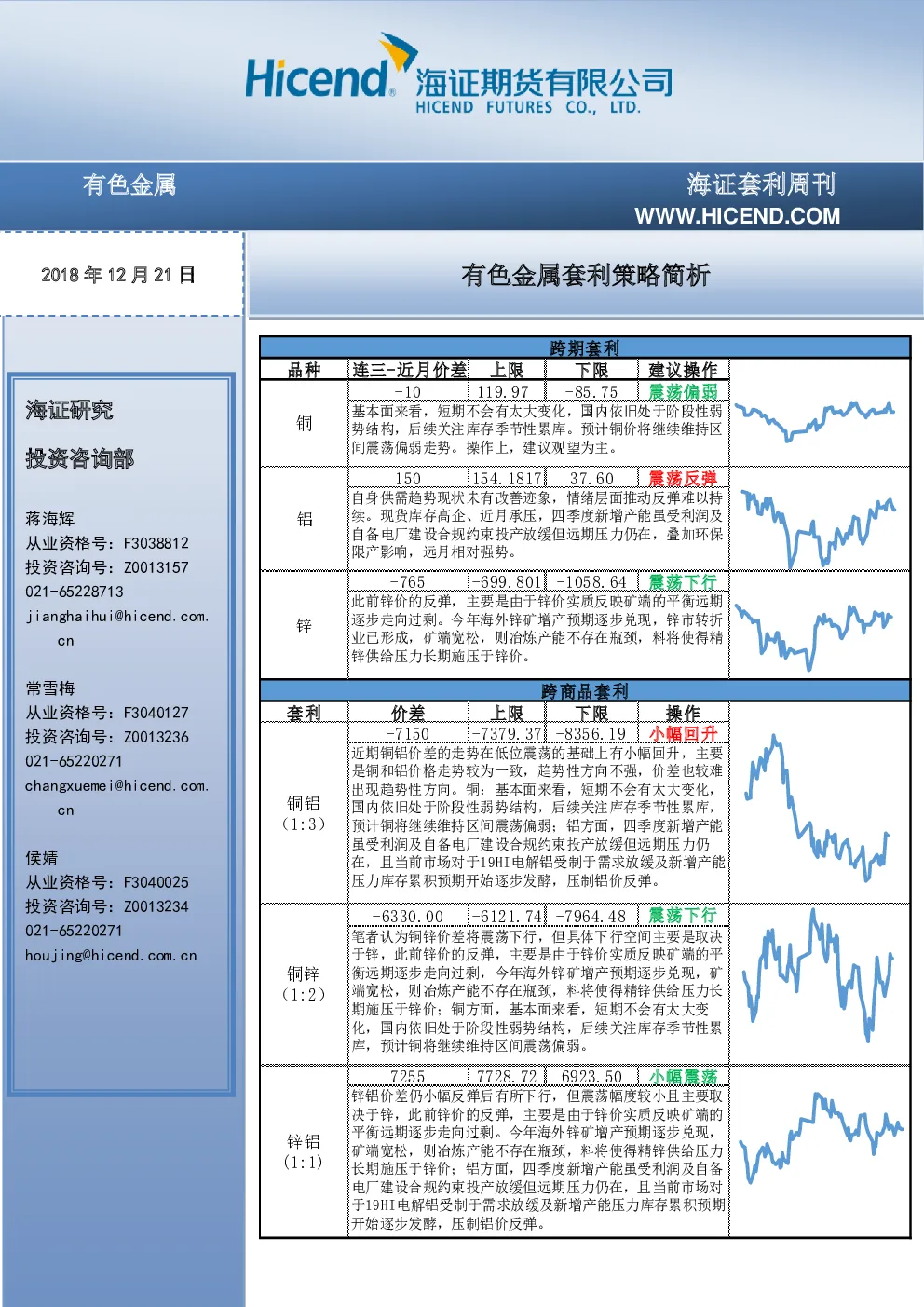Select value 154.1817 in aluminum row

pos(507,479)
